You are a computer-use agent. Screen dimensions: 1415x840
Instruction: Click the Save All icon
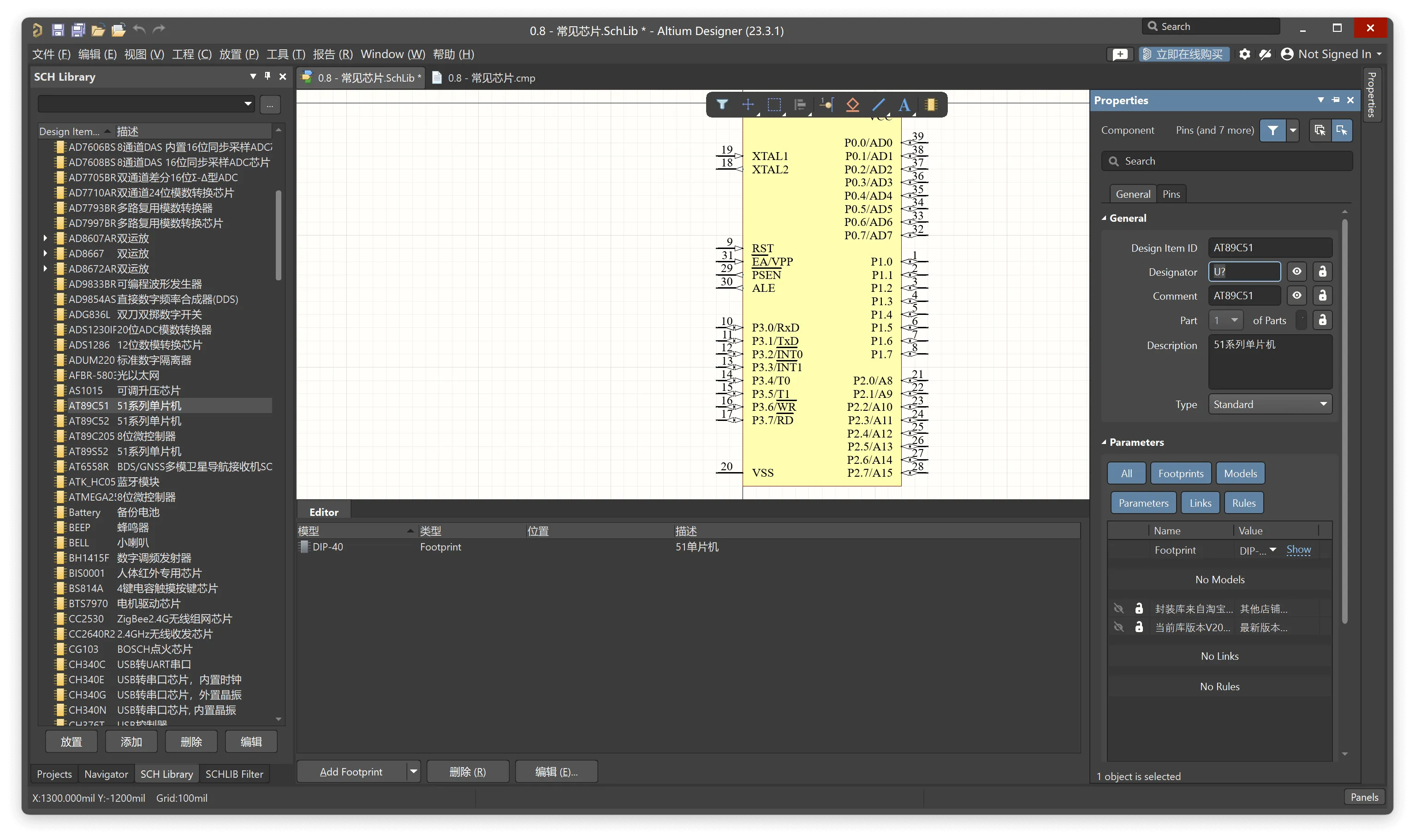tap(78, 30)
